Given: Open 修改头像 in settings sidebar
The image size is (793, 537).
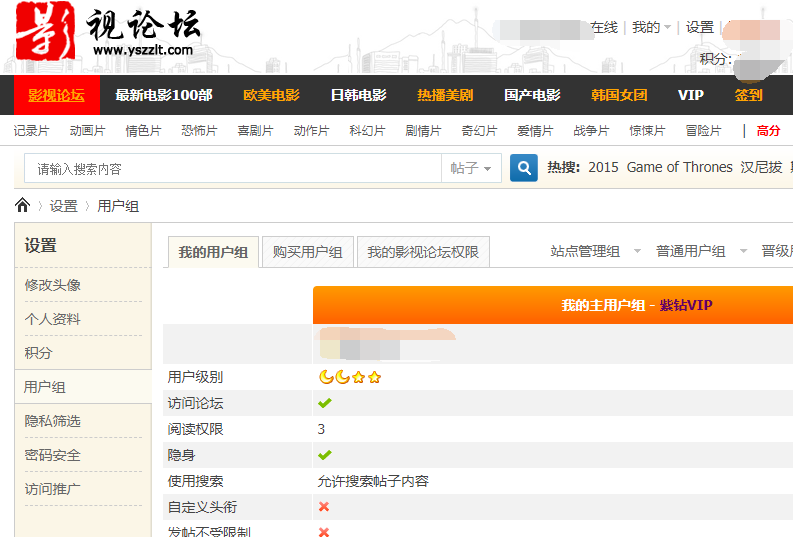Looking at the screenshot, I should [x=53, y=285].
